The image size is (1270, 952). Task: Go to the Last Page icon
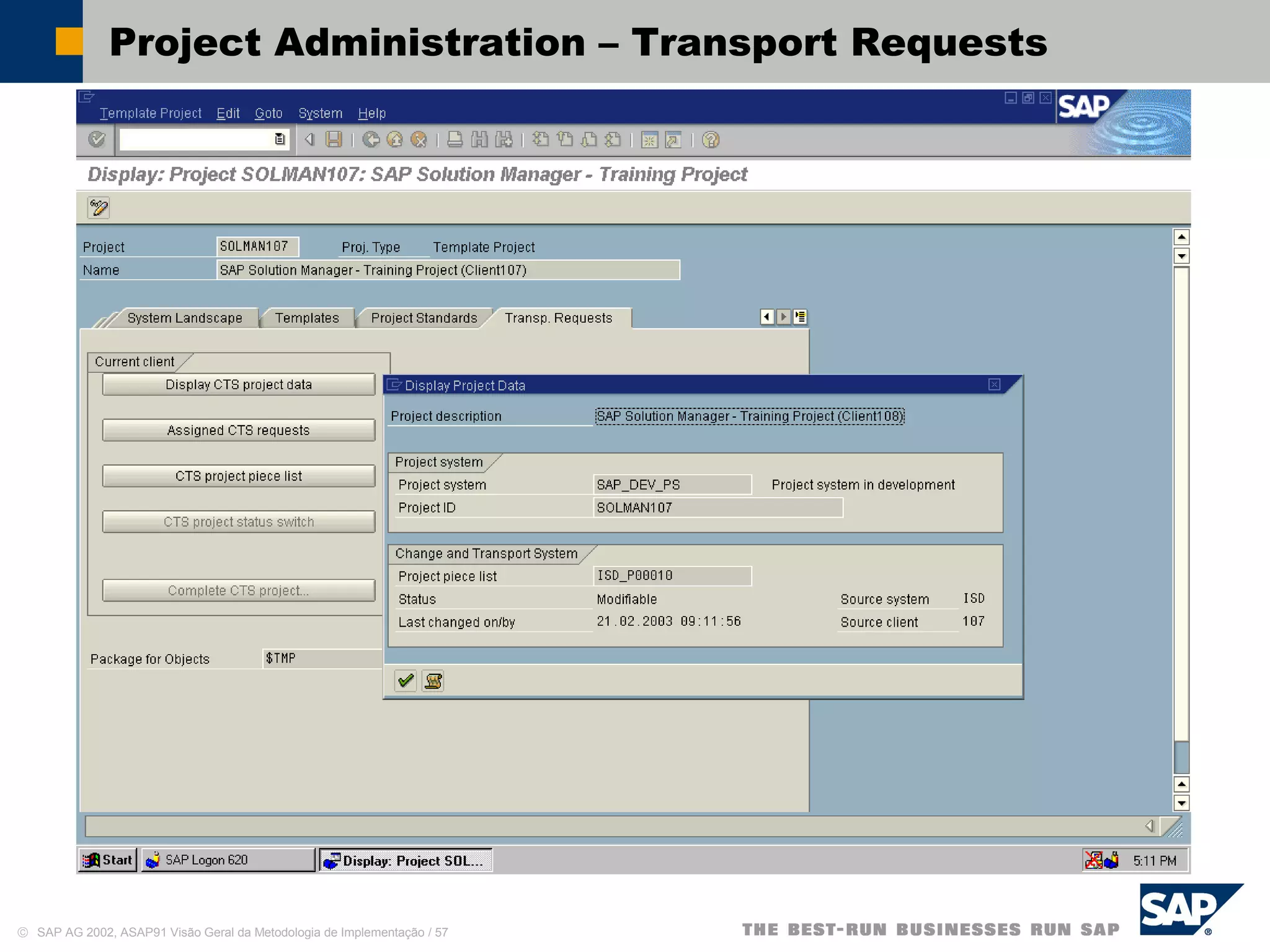(613, 140)
